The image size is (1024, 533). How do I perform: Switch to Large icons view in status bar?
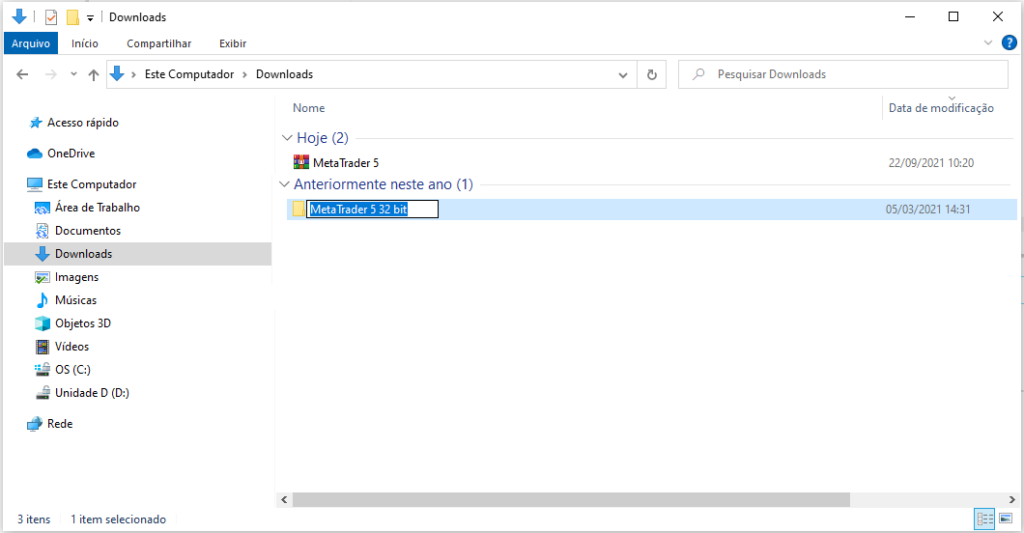tap(1003, 519)
